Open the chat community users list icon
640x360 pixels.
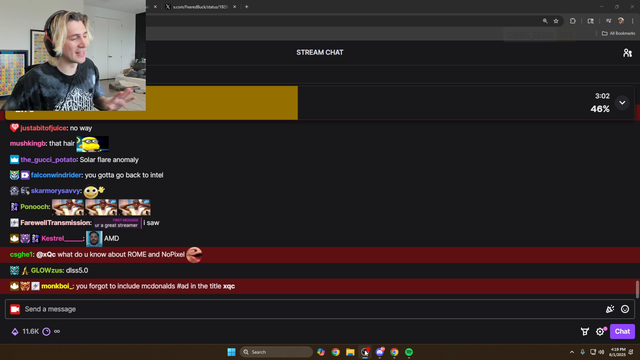[627, 53]
